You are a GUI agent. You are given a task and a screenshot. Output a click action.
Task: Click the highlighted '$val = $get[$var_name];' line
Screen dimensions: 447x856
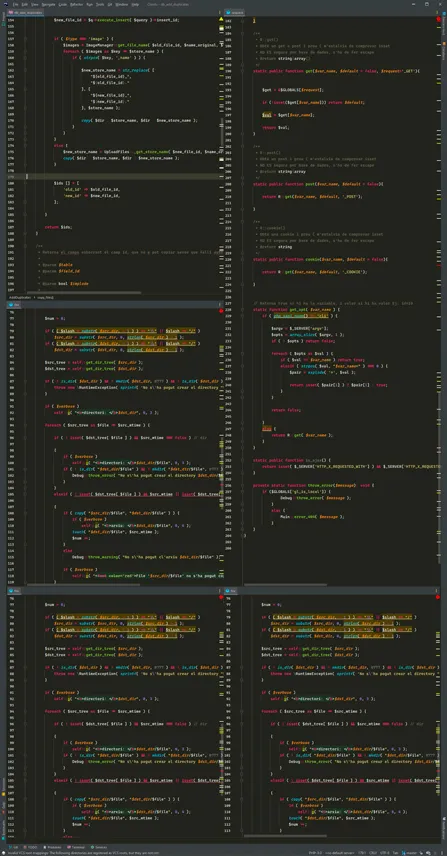pos(286,115)
